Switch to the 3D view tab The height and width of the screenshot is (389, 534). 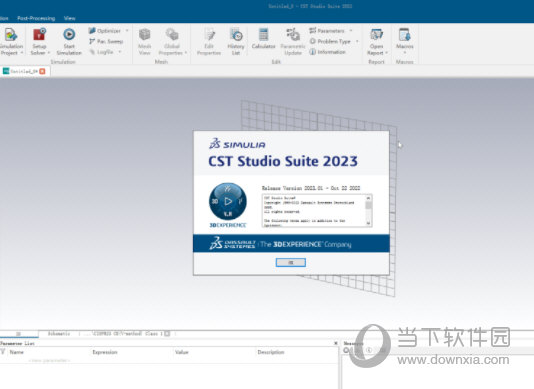tap(18, 334)
